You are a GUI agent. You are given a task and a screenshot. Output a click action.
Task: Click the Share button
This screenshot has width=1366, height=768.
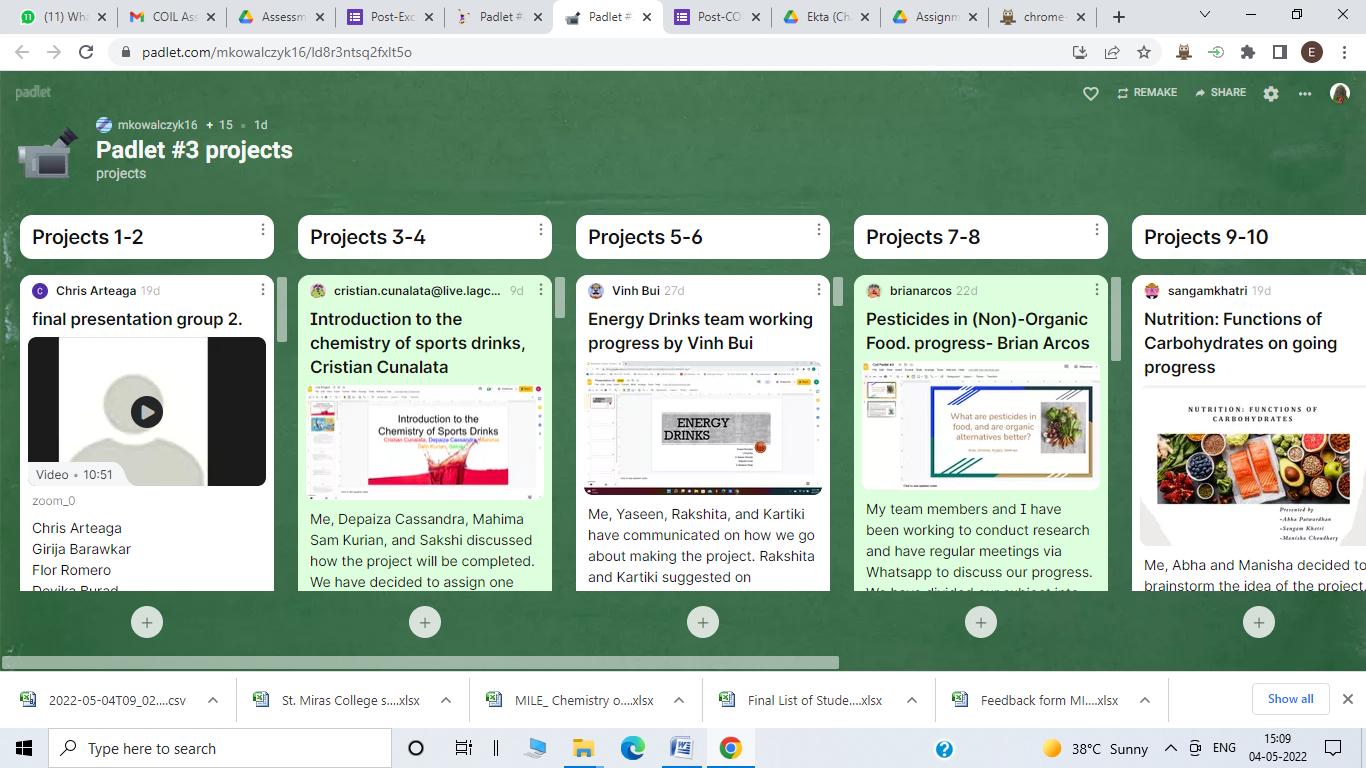point(1220,92)
